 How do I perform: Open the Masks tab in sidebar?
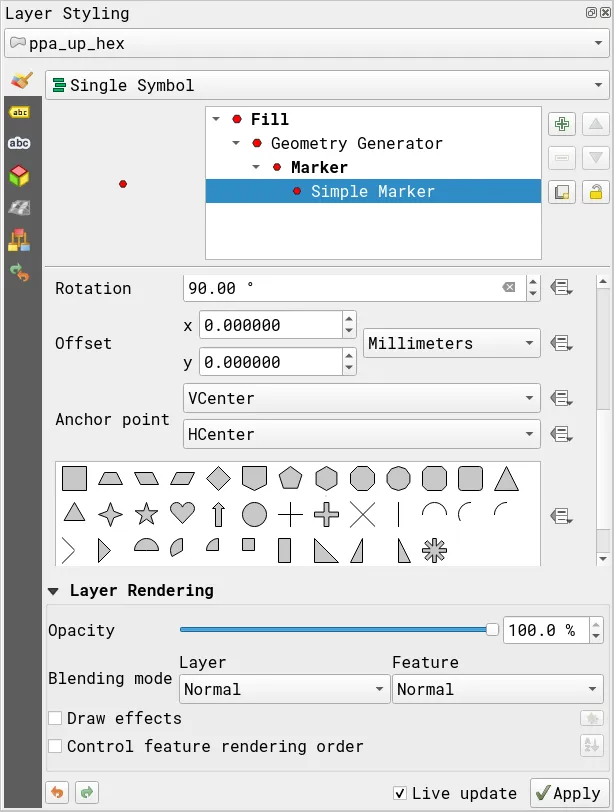pos(19,143)
